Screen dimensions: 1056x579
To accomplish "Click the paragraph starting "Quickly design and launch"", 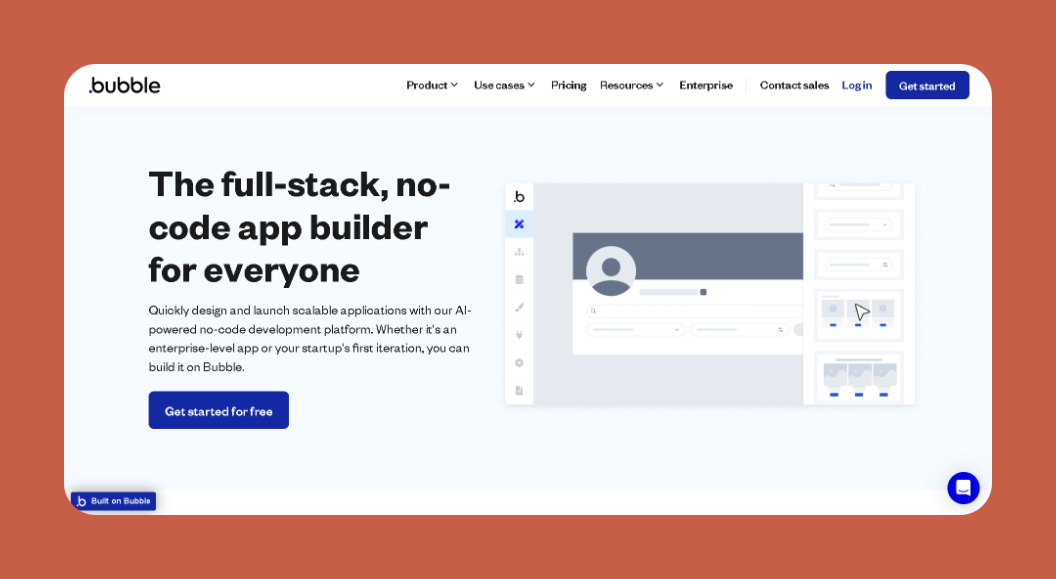I will point(310,339).
